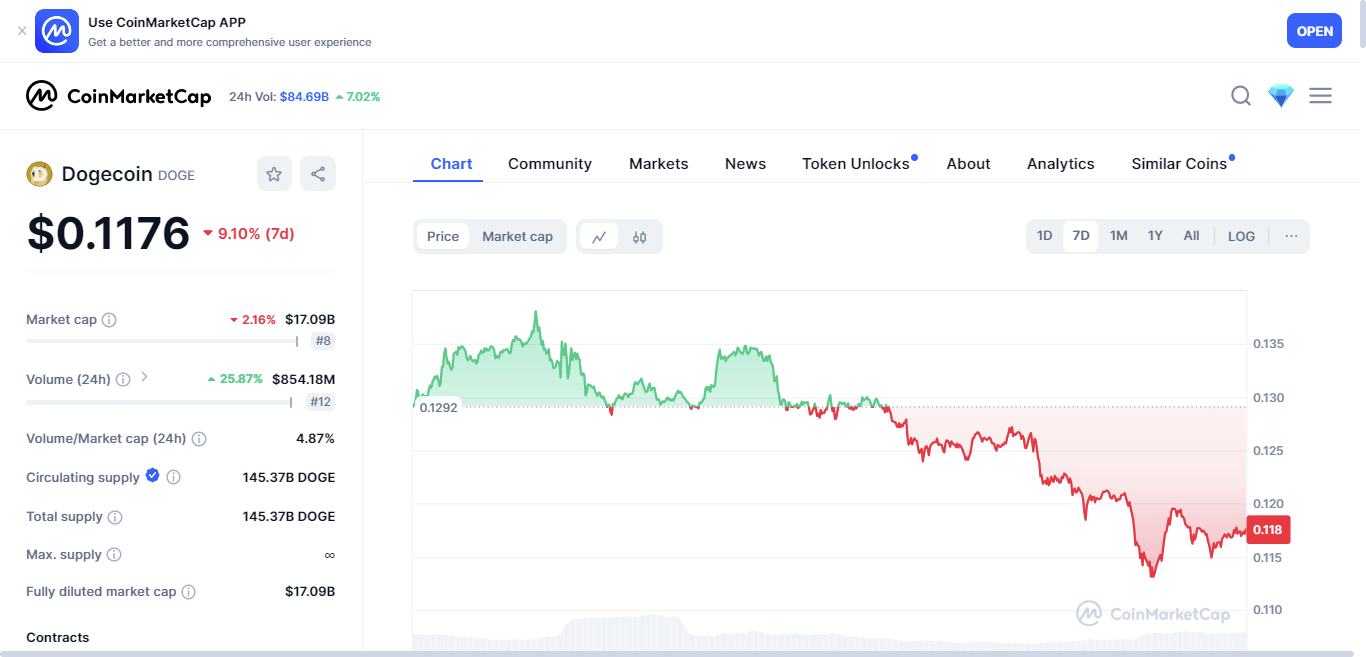Image resolution: width=1366 pixels, height=657 pixels.
Task: Click the 0.1292 baseline price label
Action: click(x=439, y=408)
